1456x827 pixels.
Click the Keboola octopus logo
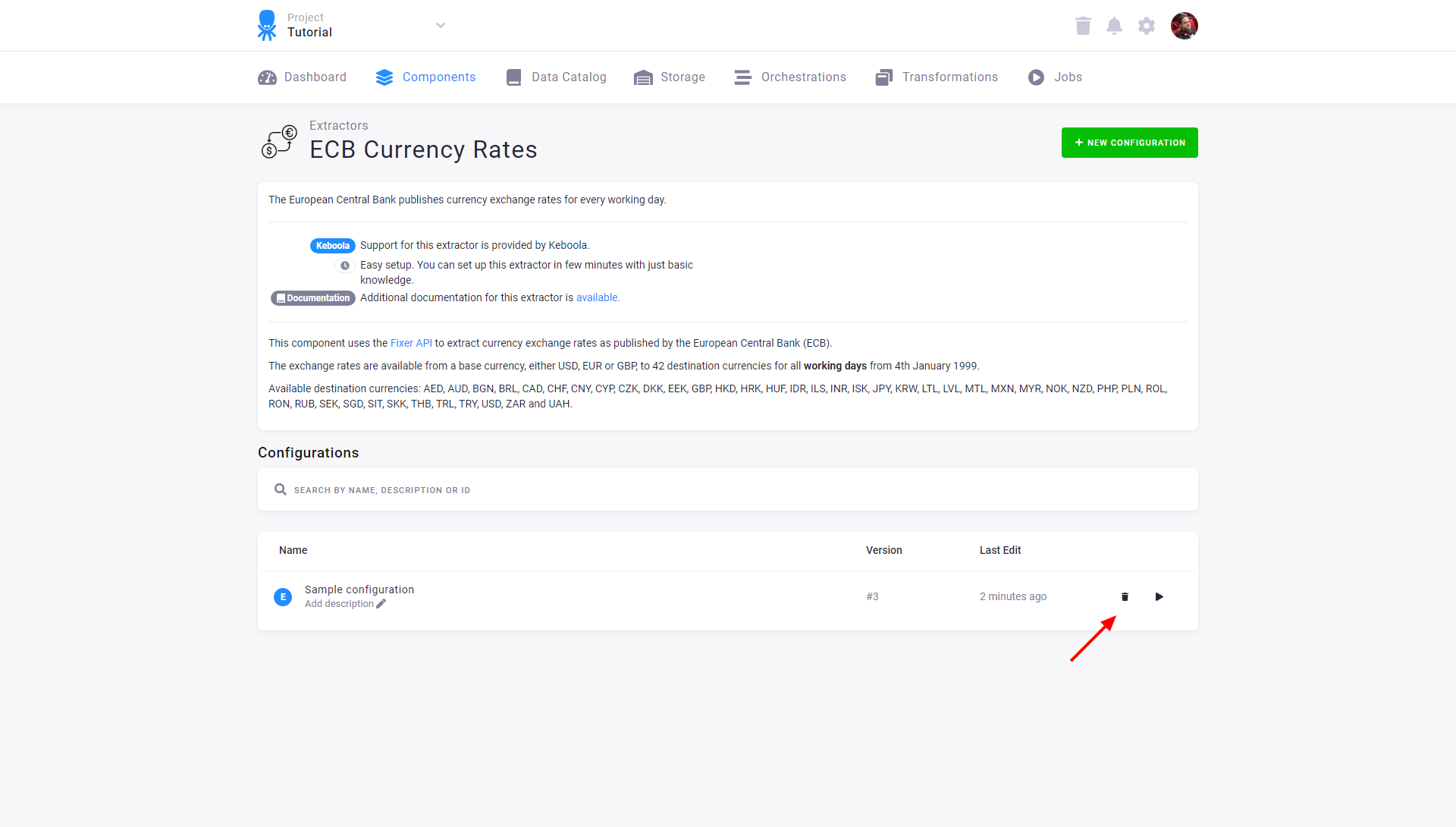click(x=267, y=25)
